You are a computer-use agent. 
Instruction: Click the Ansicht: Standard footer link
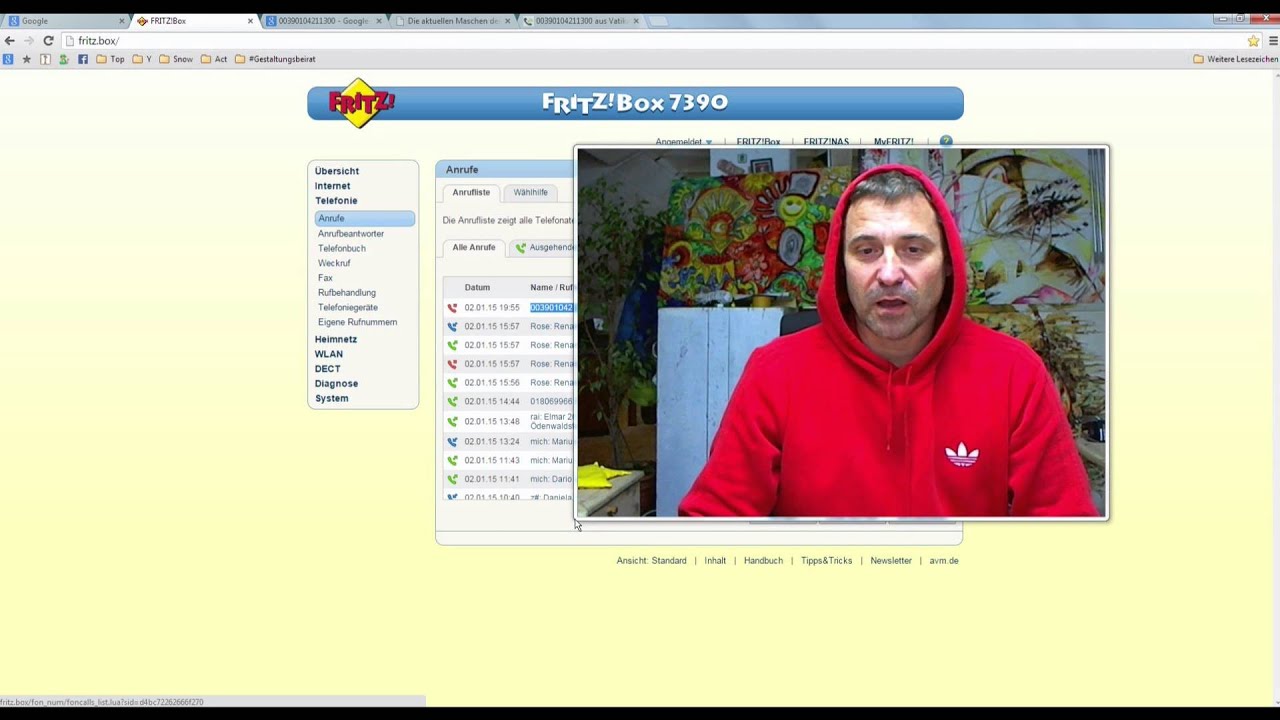(652, 561)
